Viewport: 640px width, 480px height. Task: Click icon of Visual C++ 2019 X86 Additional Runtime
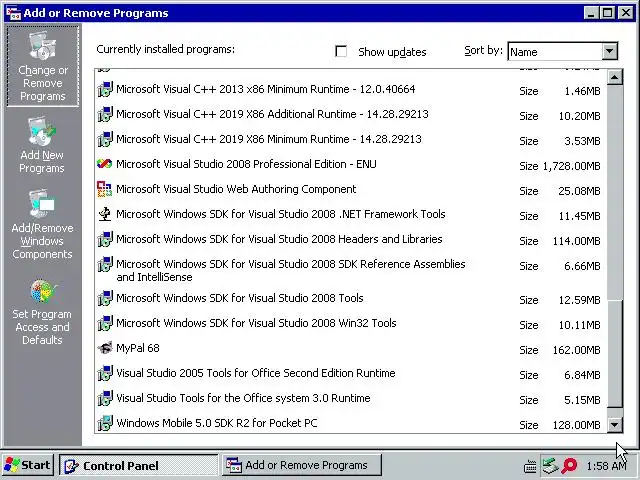coord(105,114)
